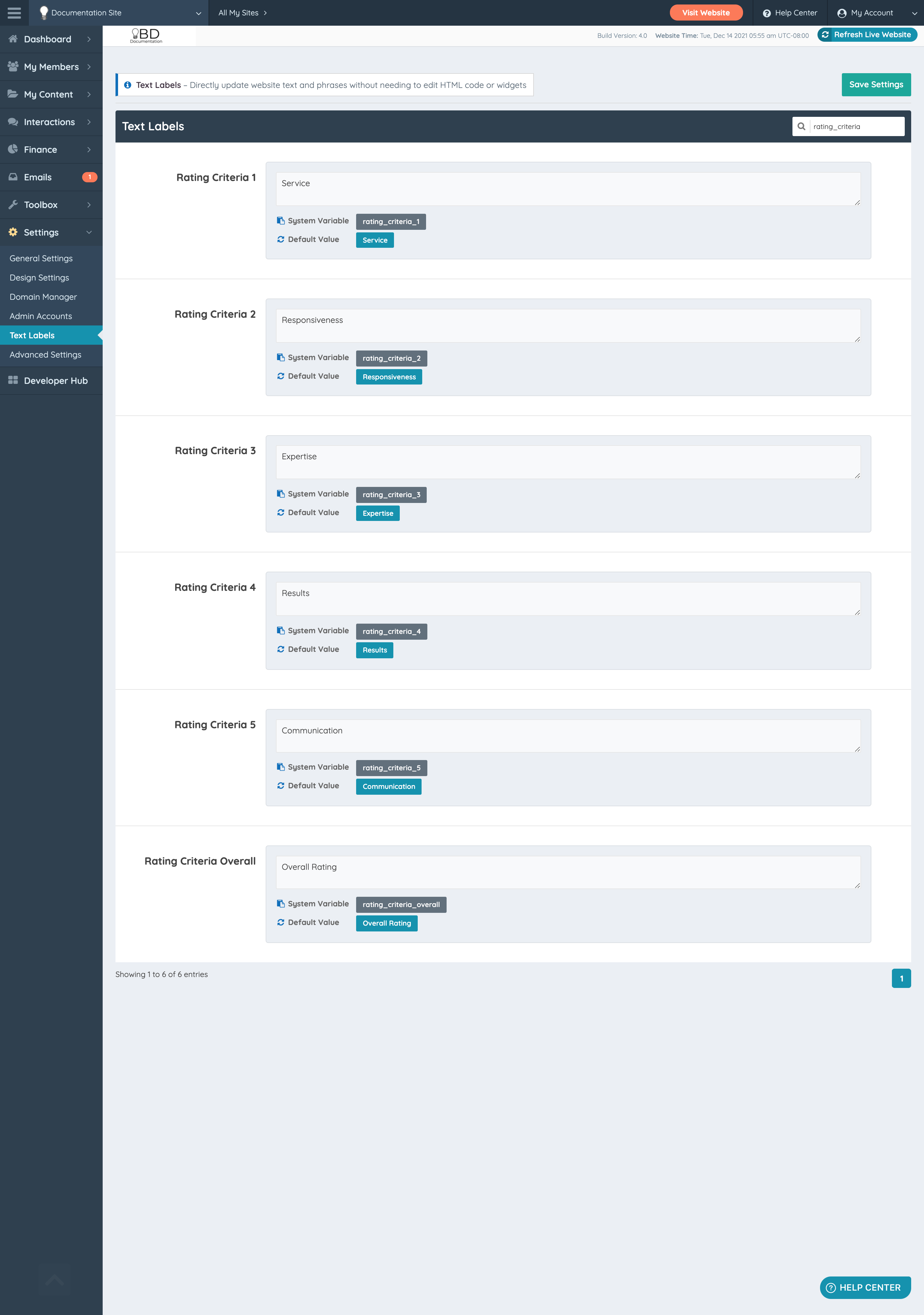This screenshot has height=1315, width=924.
Task: Open Design Settings page
Action: tap(39, 278)
